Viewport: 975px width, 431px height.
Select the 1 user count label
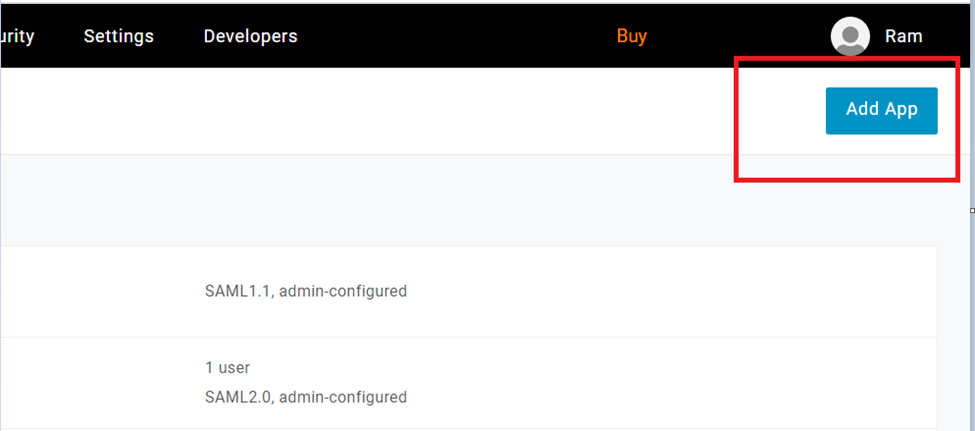[x=227, y=368]
